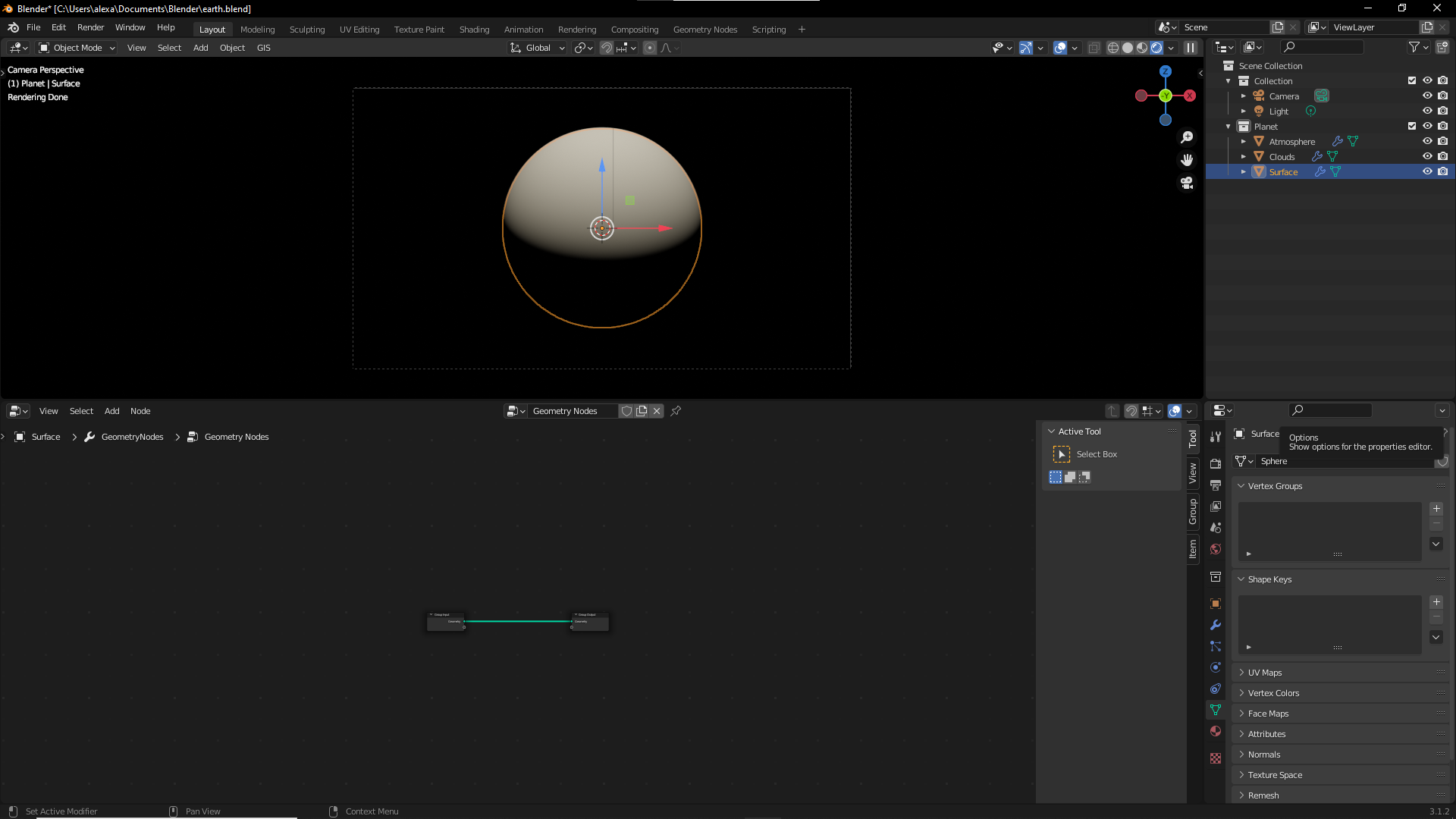Click the green Y axis gizmo ball

[1166, 96]
